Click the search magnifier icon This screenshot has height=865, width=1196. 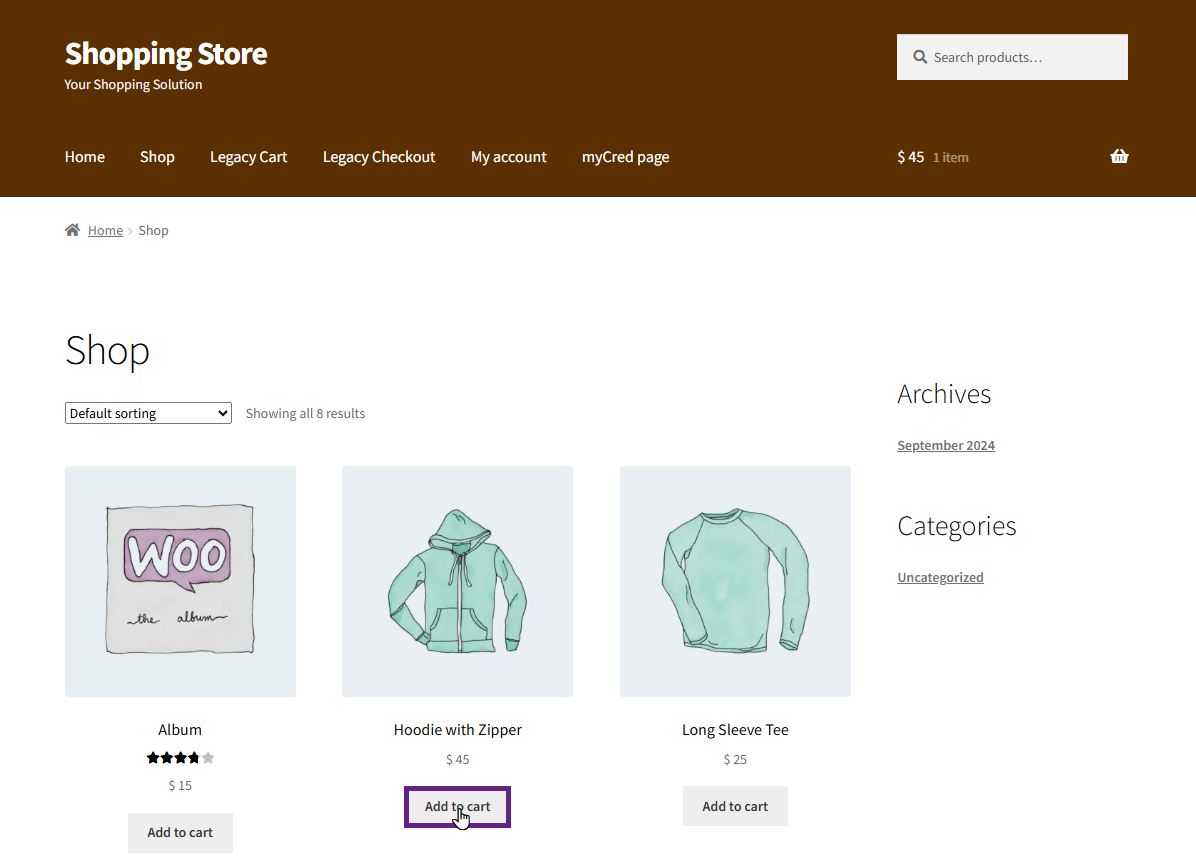[920, 58]
